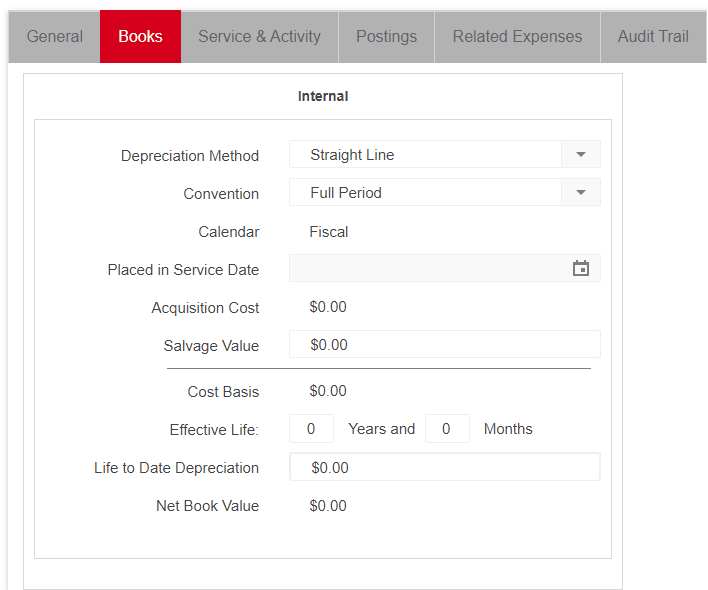Click the Convention label

221,194
